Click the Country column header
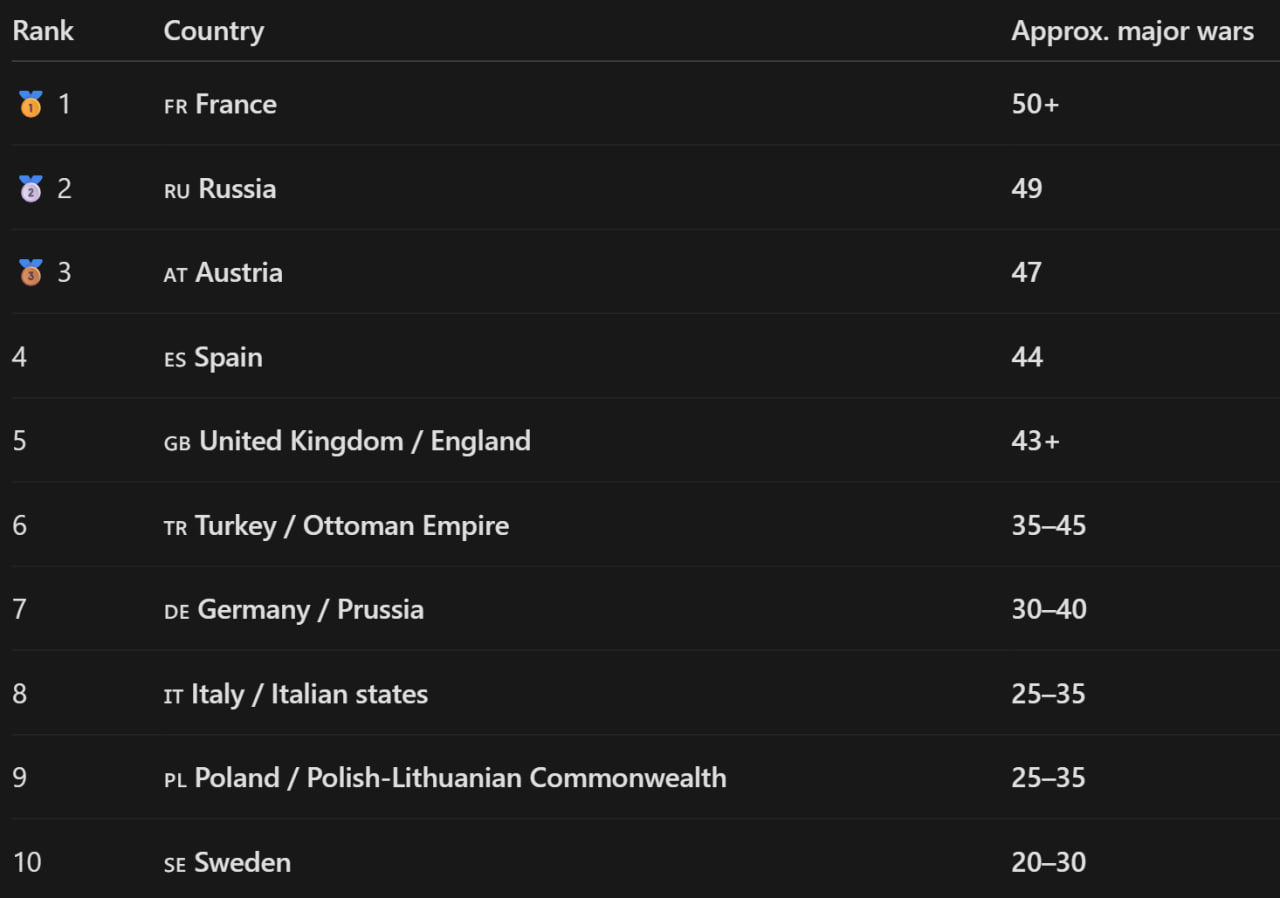Image resolution: width=1280 pixels, height=898 pixels. coord(214,31)
